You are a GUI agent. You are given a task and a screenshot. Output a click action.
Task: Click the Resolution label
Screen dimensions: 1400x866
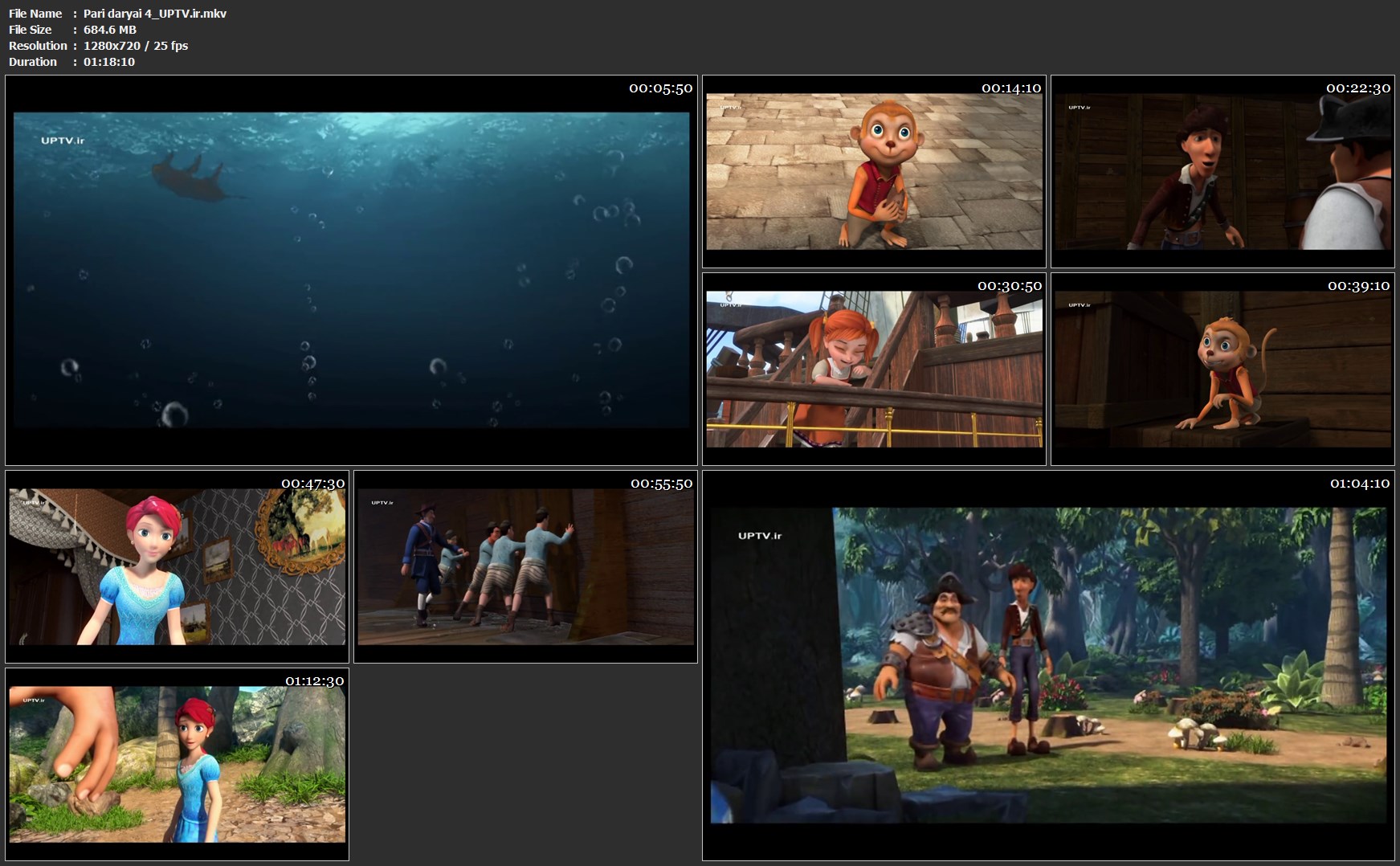click(x=38, y=46)
